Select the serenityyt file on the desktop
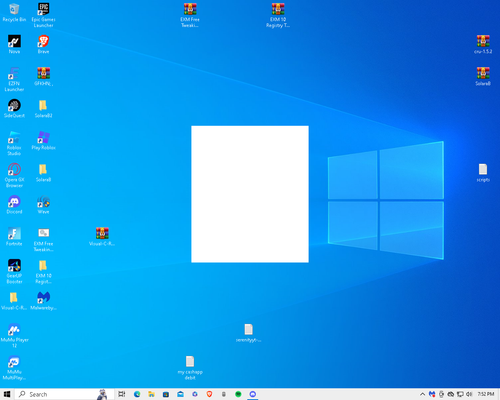 tap(248, 332)
